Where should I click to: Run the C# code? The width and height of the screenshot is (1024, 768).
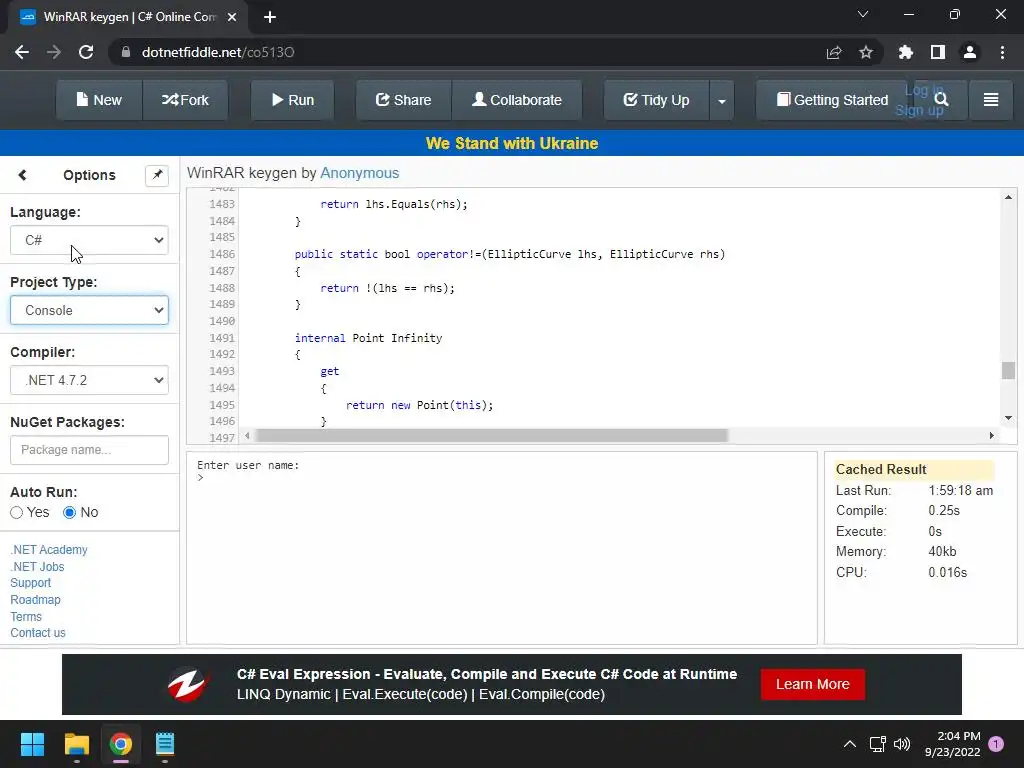(293, 100)
